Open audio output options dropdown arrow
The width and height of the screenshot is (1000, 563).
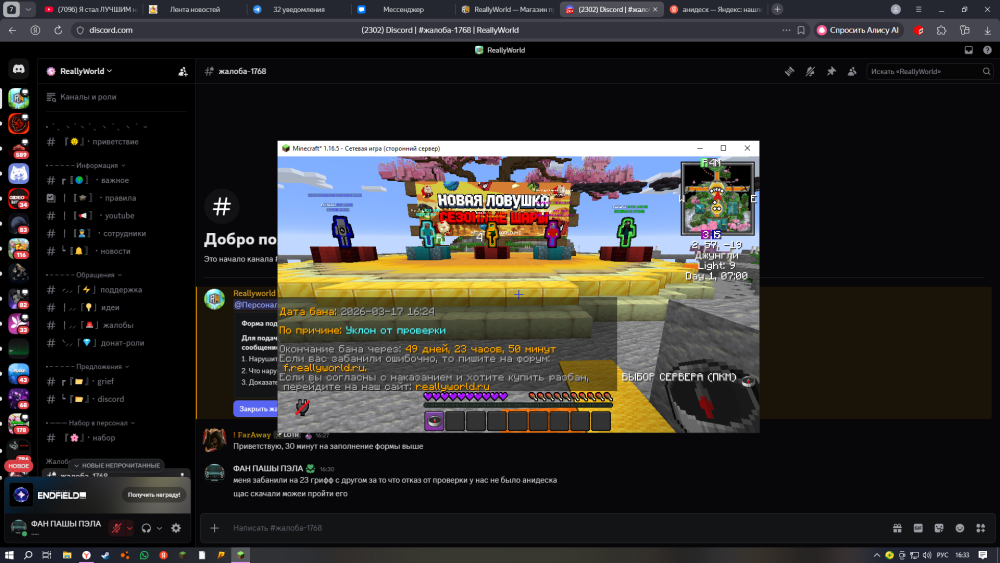[x=159, y=528]
